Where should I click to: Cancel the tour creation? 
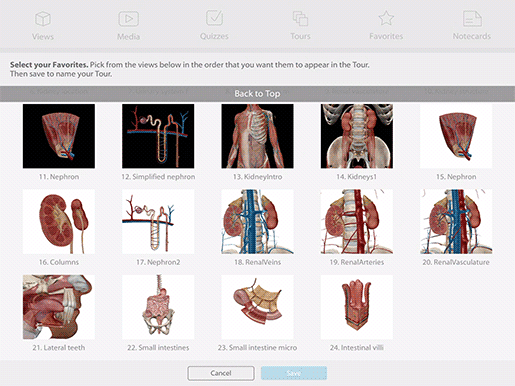click(x=221, y=373)
